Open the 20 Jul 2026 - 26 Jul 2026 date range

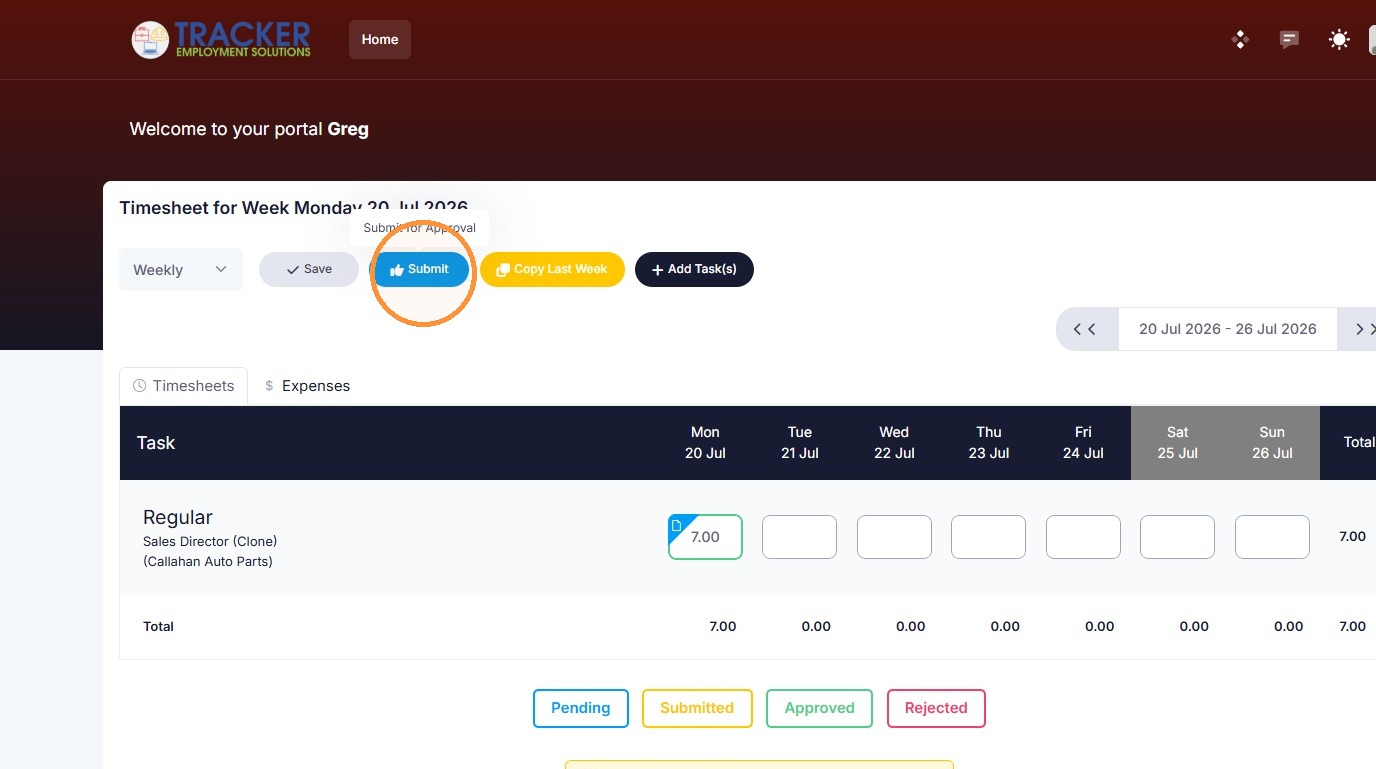(1228, 329)
